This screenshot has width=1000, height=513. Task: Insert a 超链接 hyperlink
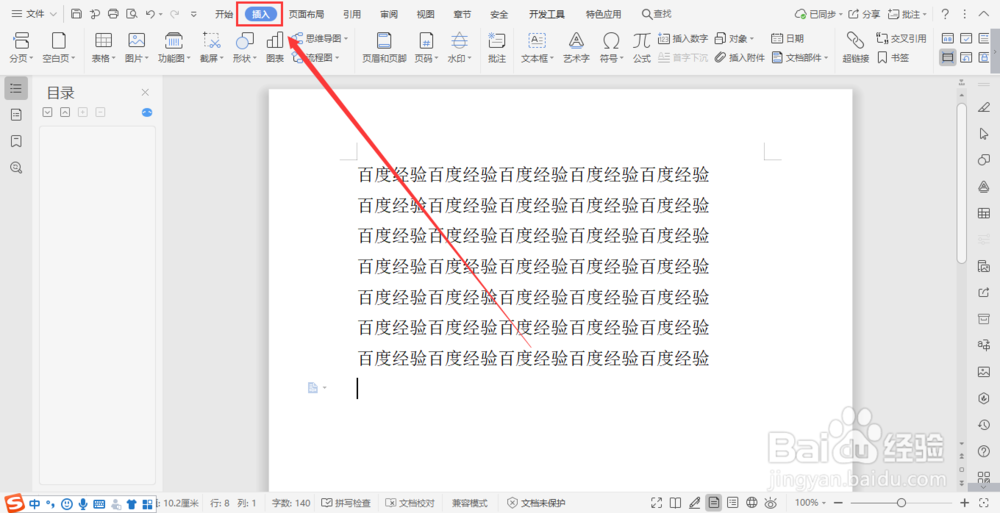855,47
